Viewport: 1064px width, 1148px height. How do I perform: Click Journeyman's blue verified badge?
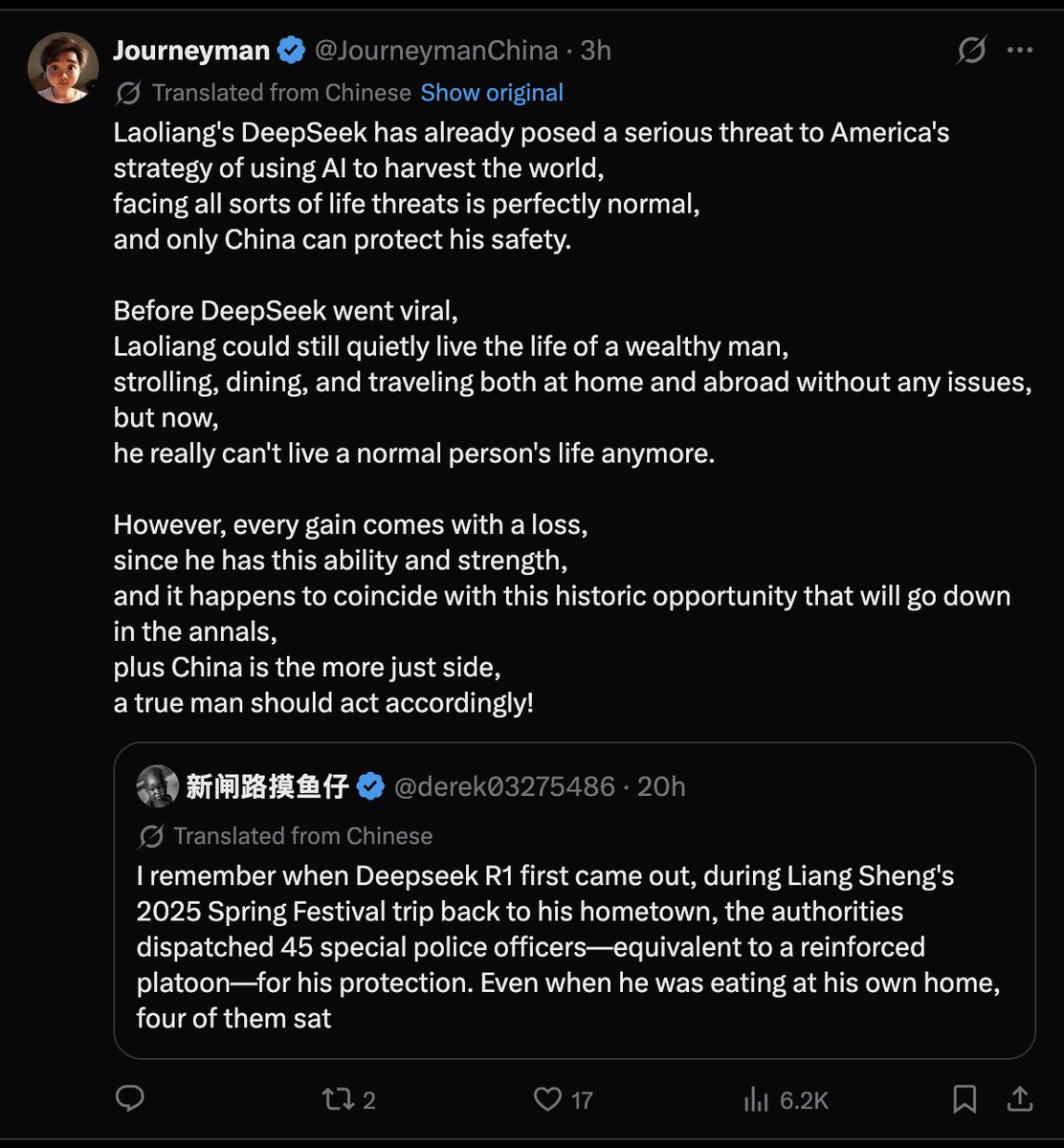[291, 51]
